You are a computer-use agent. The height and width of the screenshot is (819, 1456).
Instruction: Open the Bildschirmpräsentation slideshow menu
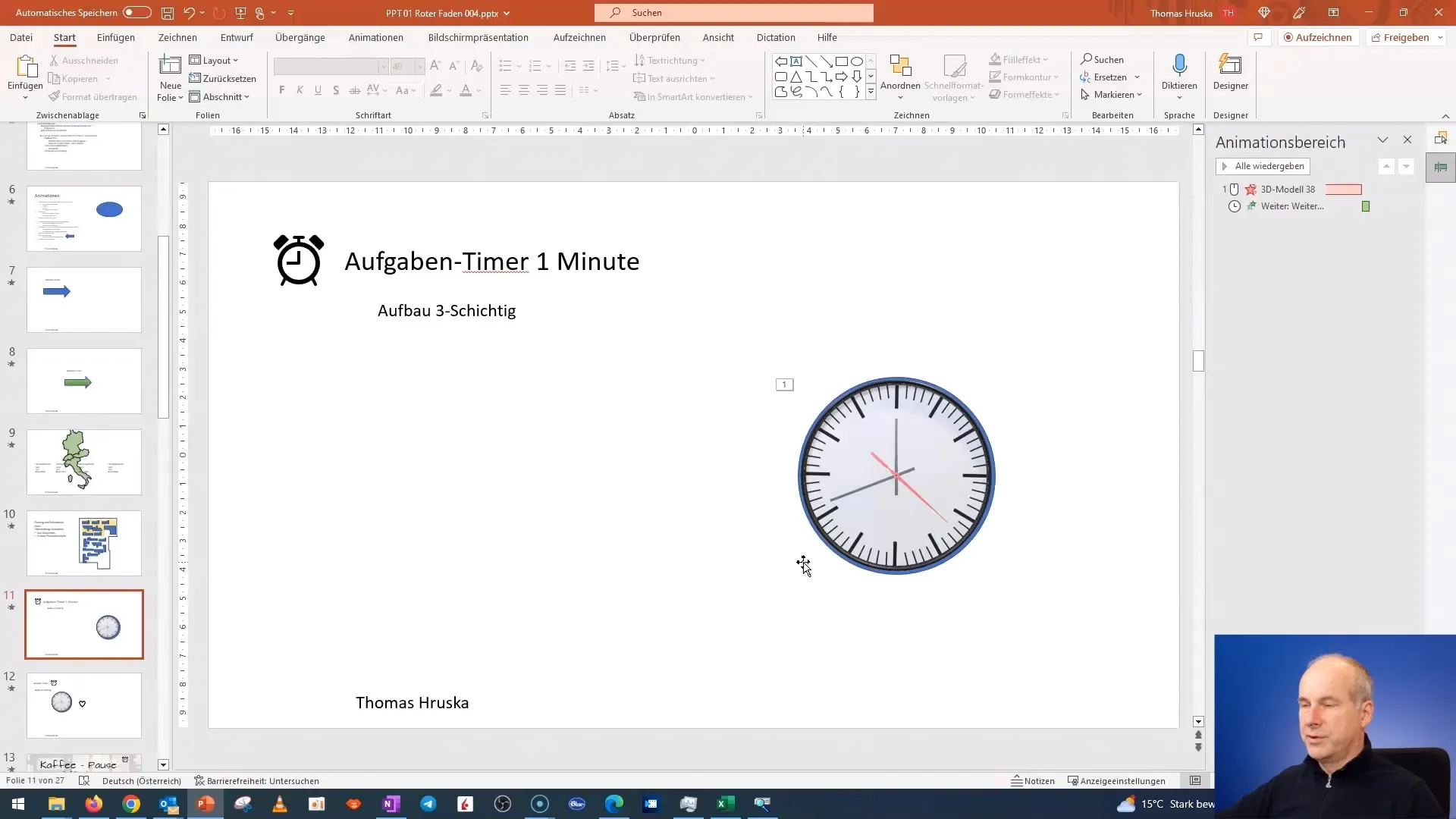[x=478, y=37]
